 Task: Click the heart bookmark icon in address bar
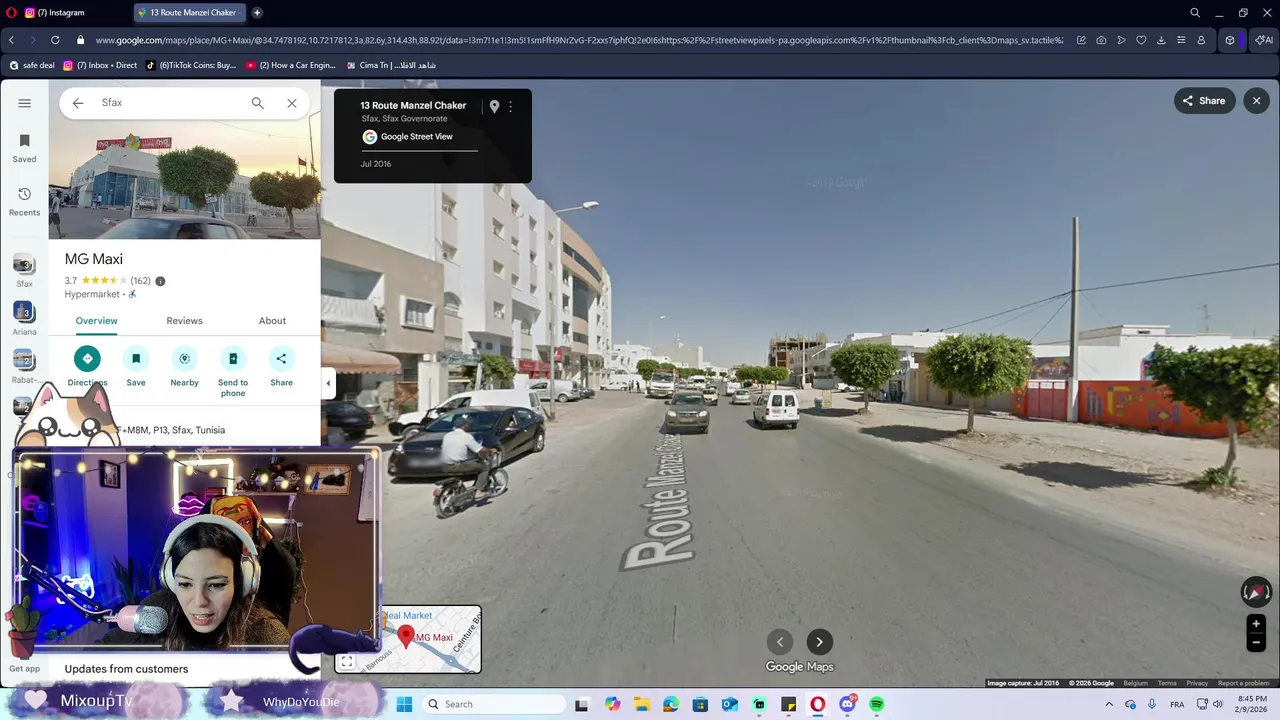(x=1141, y=40)
